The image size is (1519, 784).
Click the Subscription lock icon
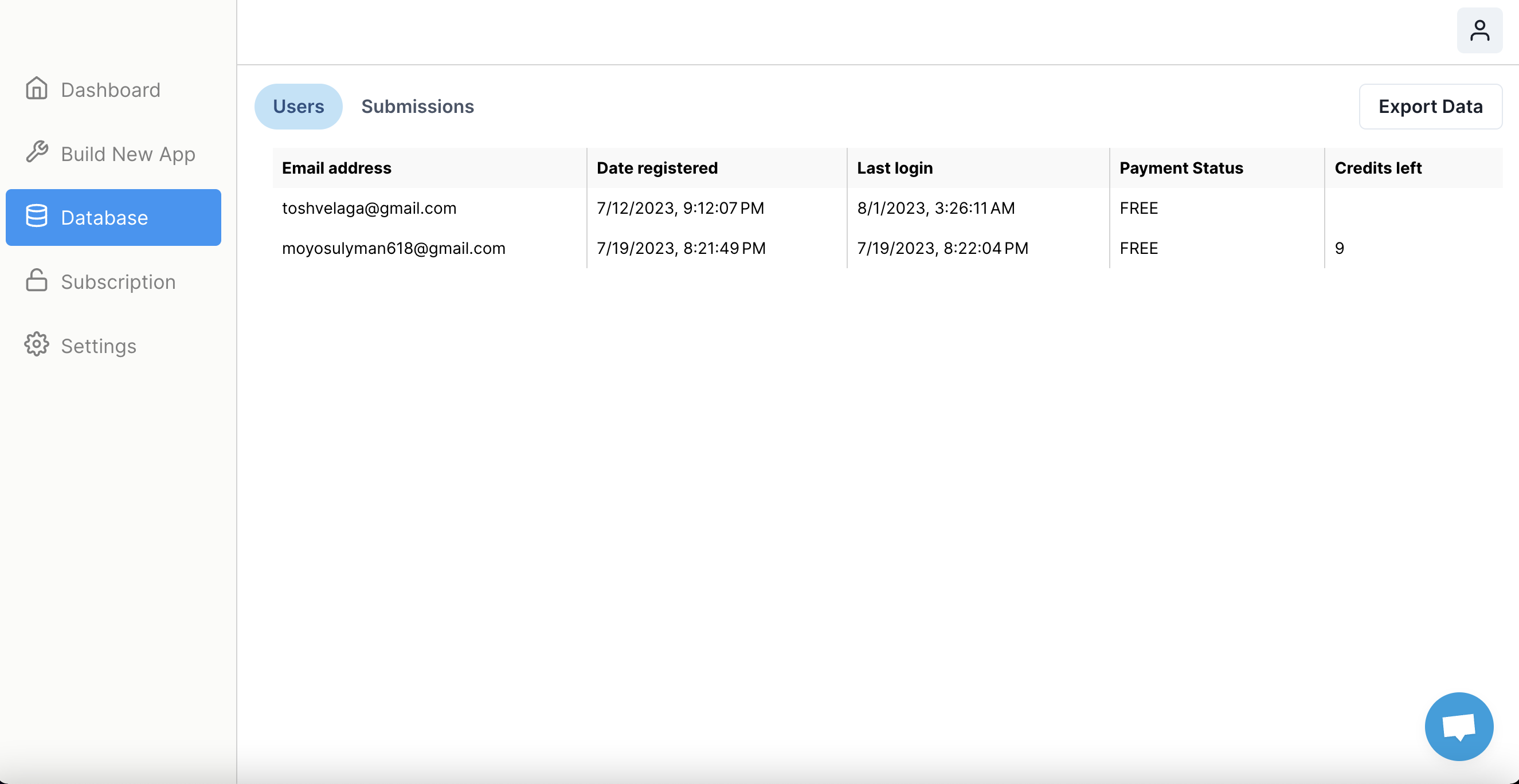(x=37, y=280)
